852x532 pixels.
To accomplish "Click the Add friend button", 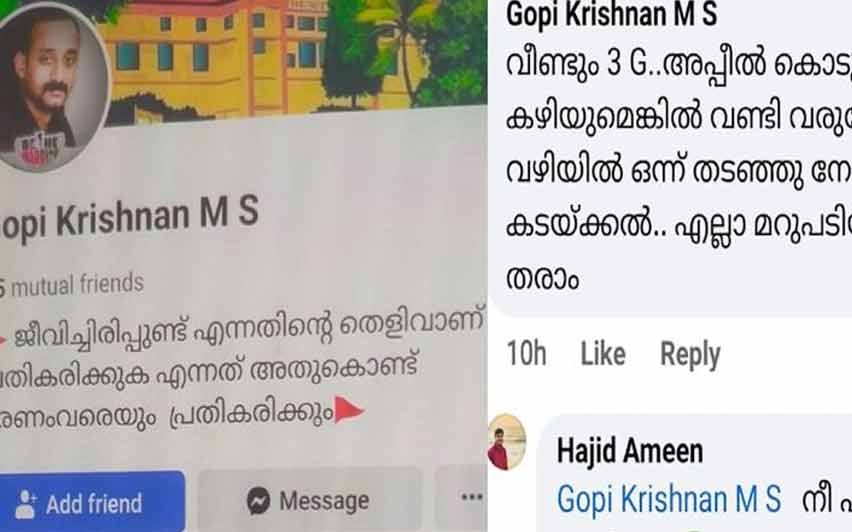I will (x=91, y=502).
